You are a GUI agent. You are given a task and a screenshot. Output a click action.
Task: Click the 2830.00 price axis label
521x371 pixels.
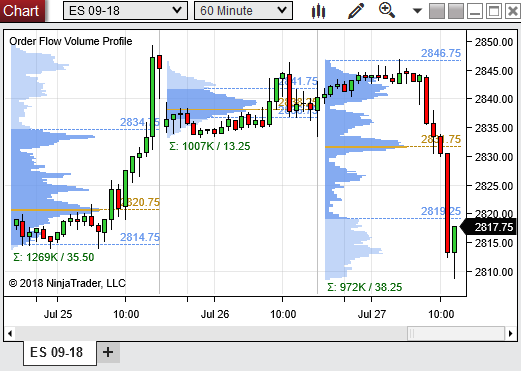point(494,157)
